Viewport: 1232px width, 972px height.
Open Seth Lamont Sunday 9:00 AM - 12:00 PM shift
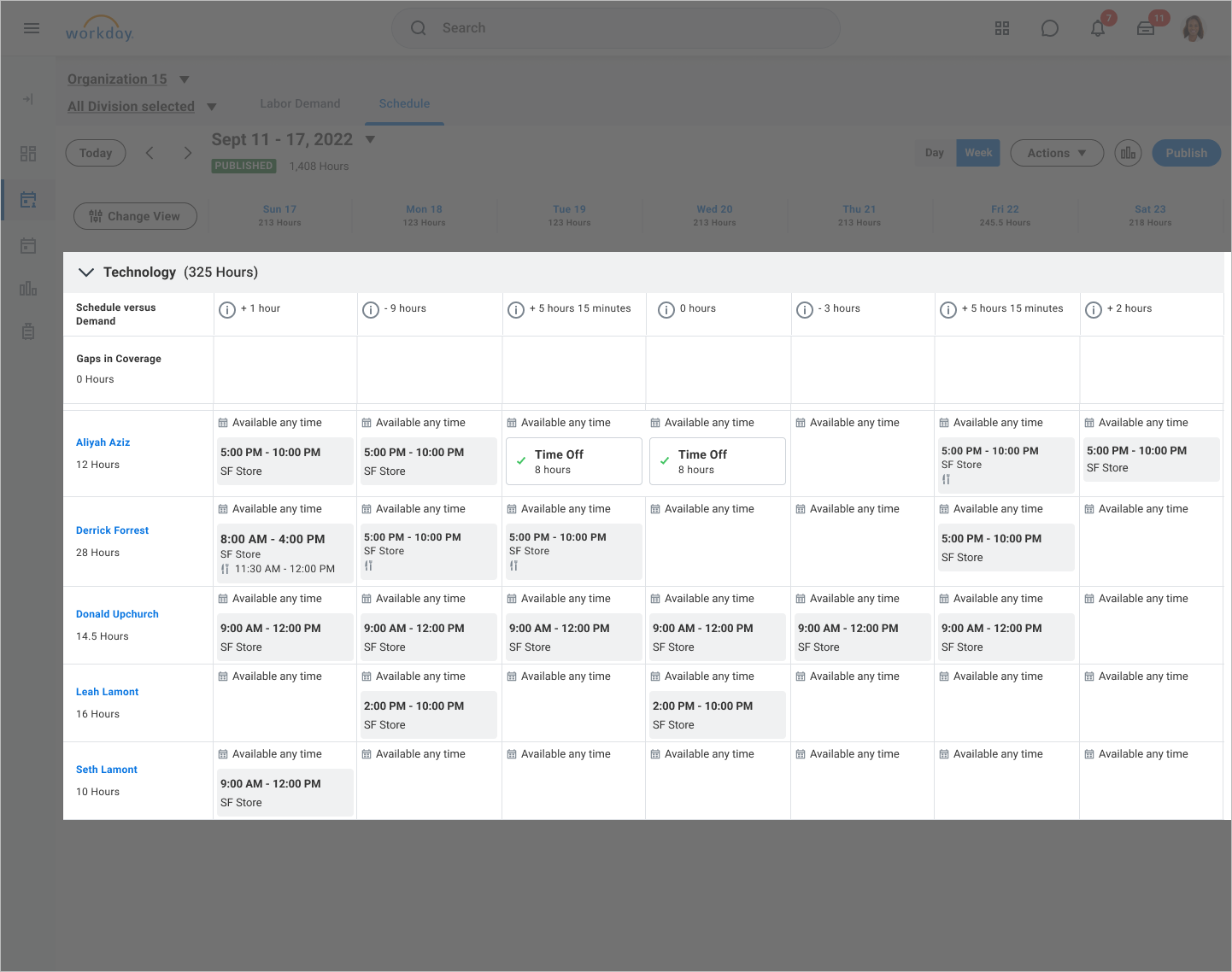285,793
